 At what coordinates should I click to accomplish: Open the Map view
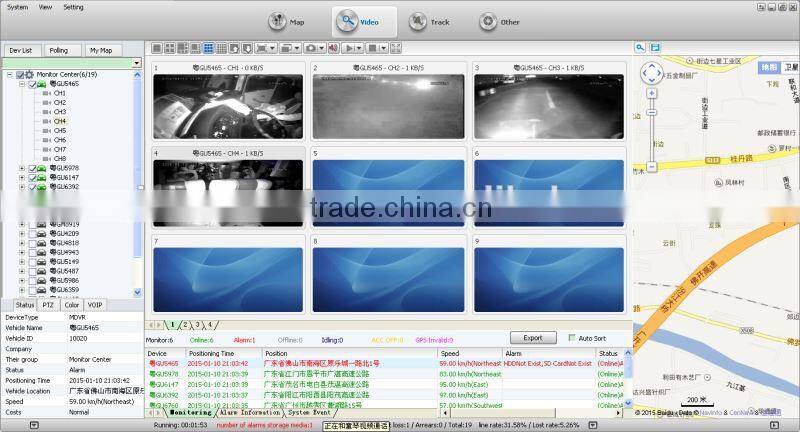point(287,22)
